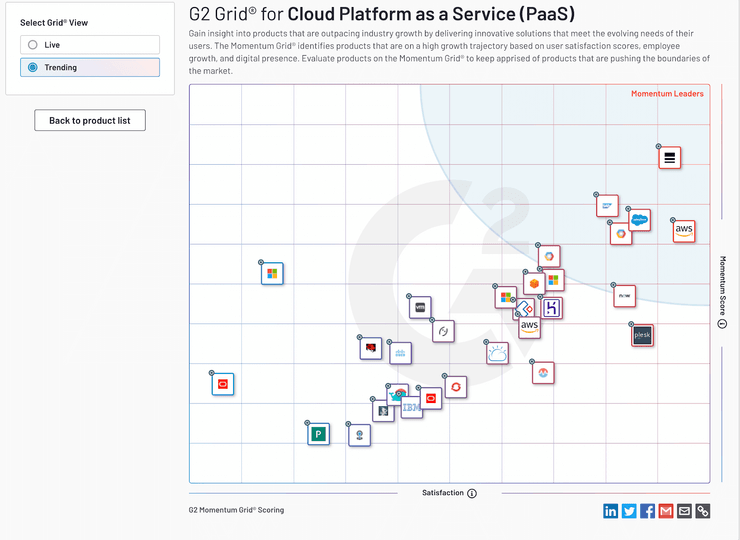Image resolution: width=740 pixels, height=540 pixels.
Task: Select the Heroku purple H logo tile
Action: (x=552, y=308)
